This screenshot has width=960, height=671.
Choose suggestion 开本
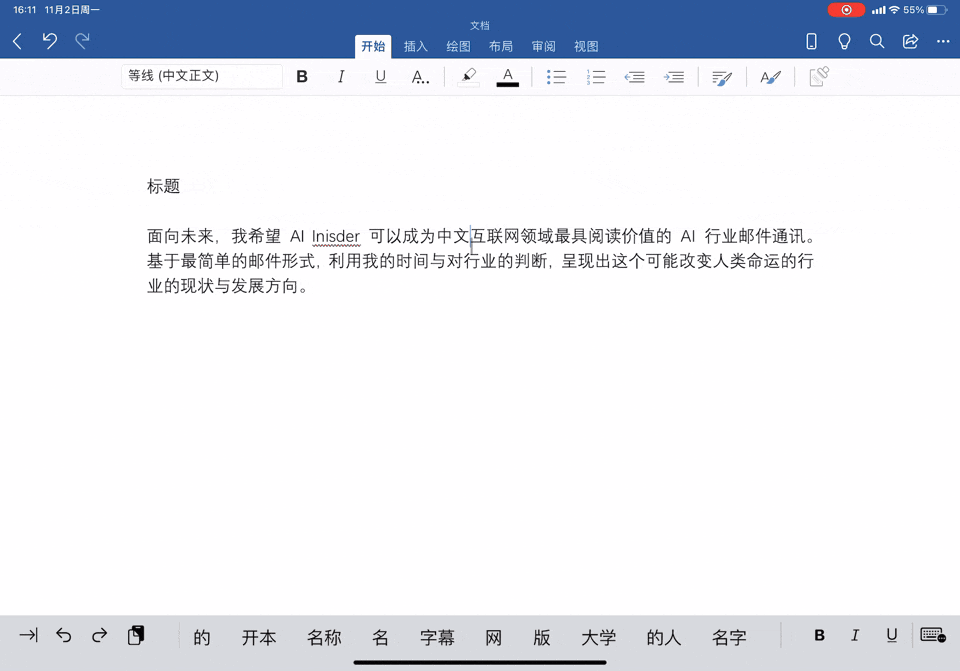pyautogui.click(x=259, y=638)
